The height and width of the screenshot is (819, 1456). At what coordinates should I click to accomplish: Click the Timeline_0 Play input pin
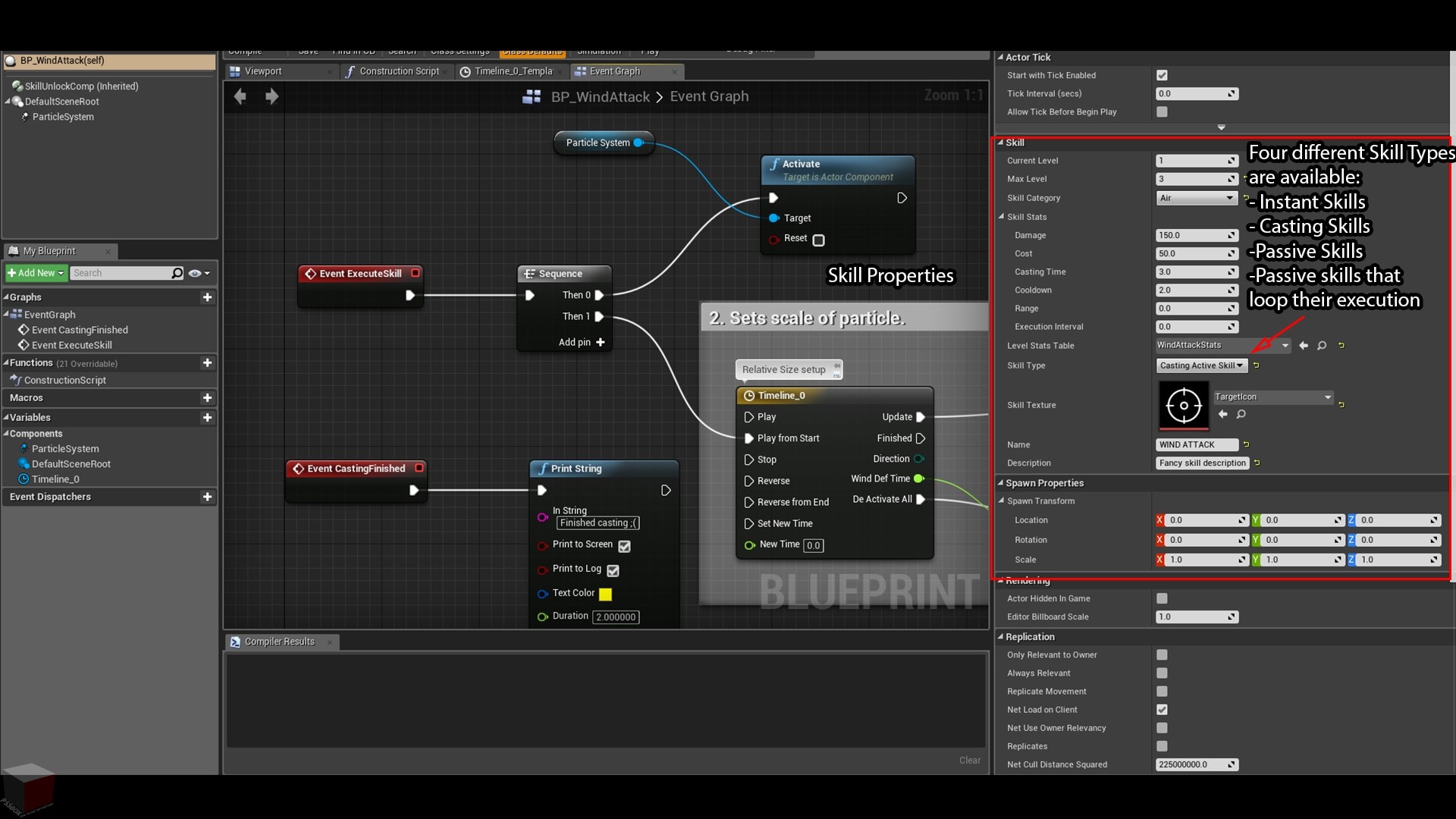(x=749, y=417)
